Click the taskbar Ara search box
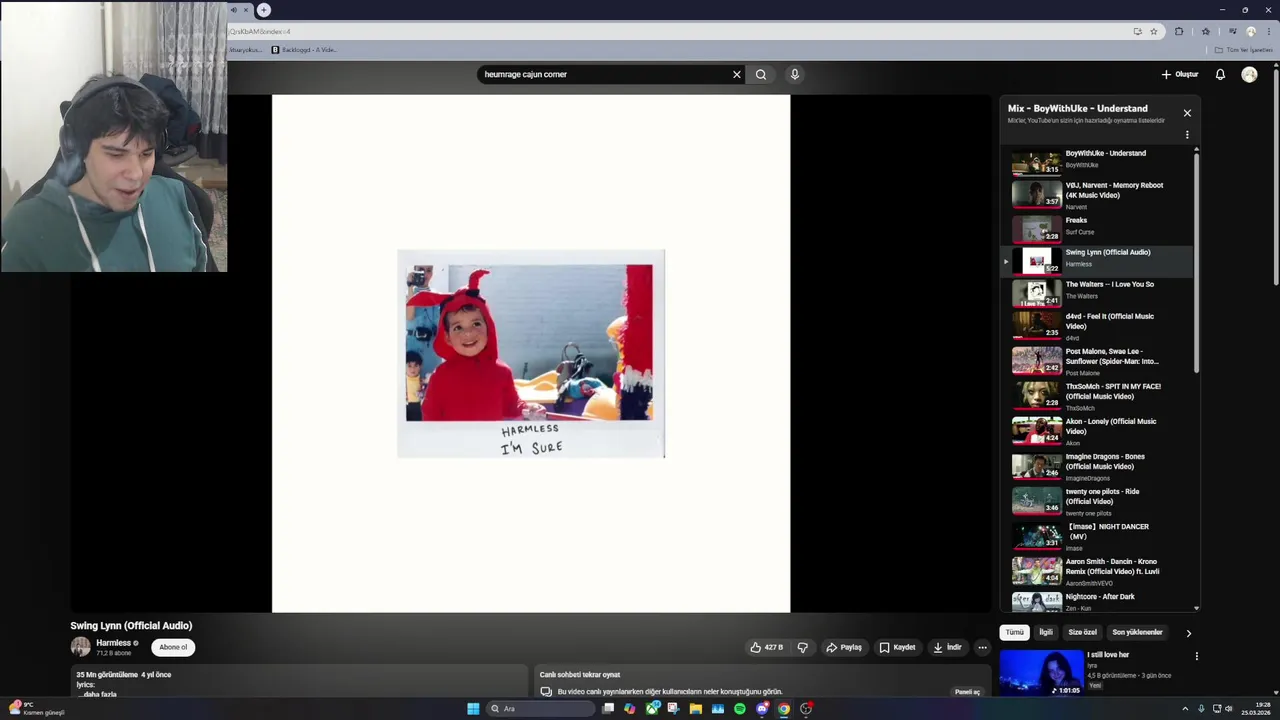 [539, 708]
